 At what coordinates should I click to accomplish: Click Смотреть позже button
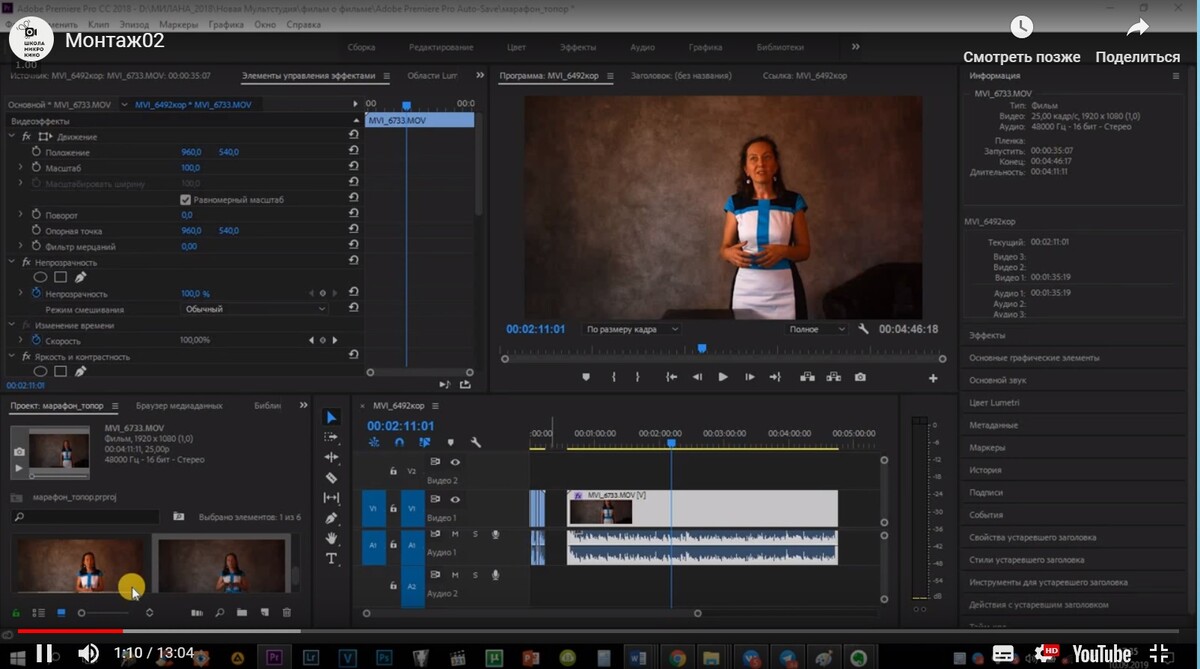pos(1022,41)
